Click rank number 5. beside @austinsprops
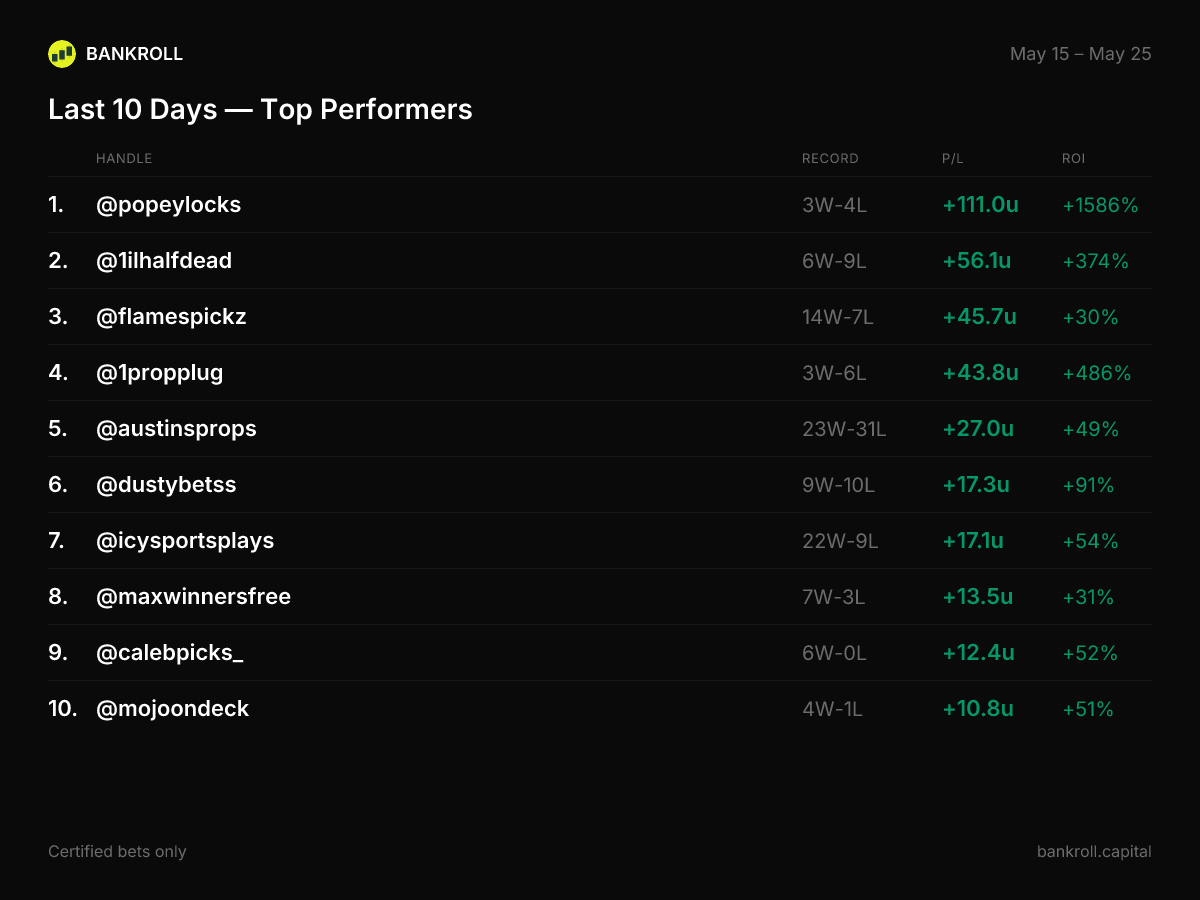1200x900 pixels. pyautogui.click(x=58, y=429)
